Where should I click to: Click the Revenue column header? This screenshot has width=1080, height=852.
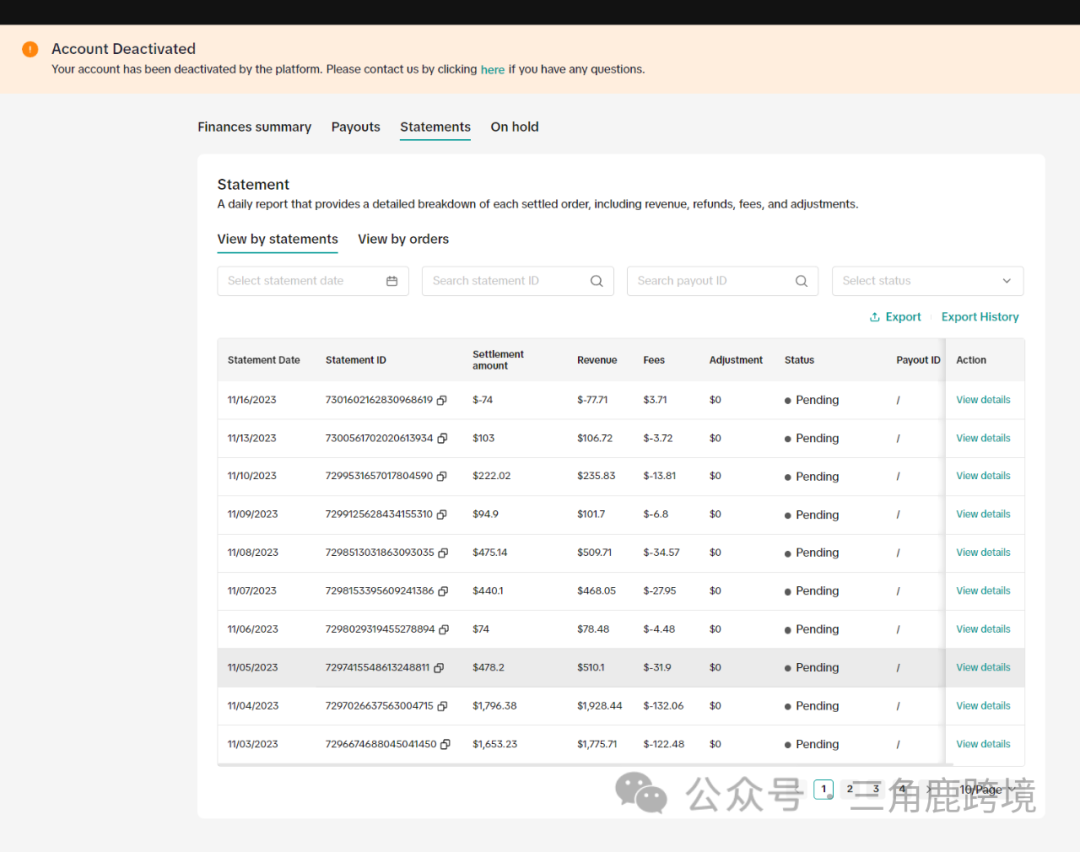click(x=597, y=360)
